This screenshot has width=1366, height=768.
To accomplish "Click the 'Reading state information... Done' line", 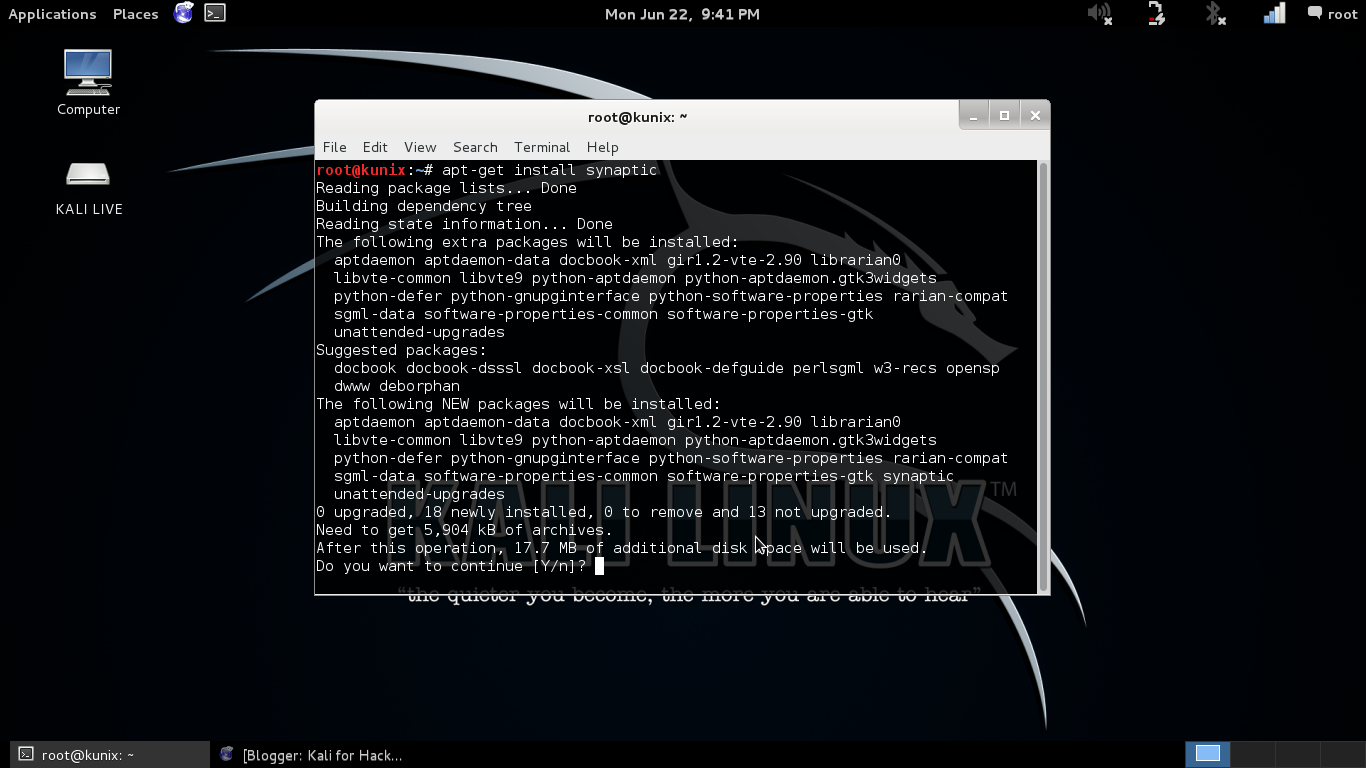I will tap(464, 224).
